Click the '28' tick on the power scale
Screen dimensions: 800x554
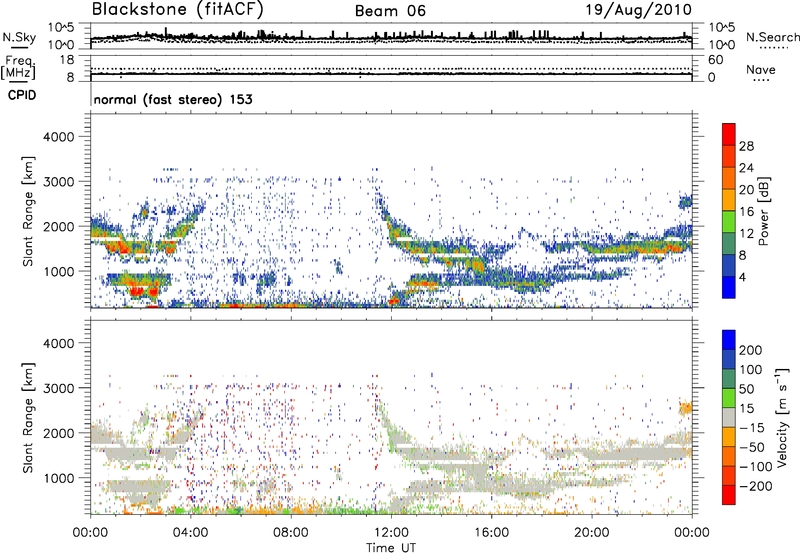[x=746, y=146]
